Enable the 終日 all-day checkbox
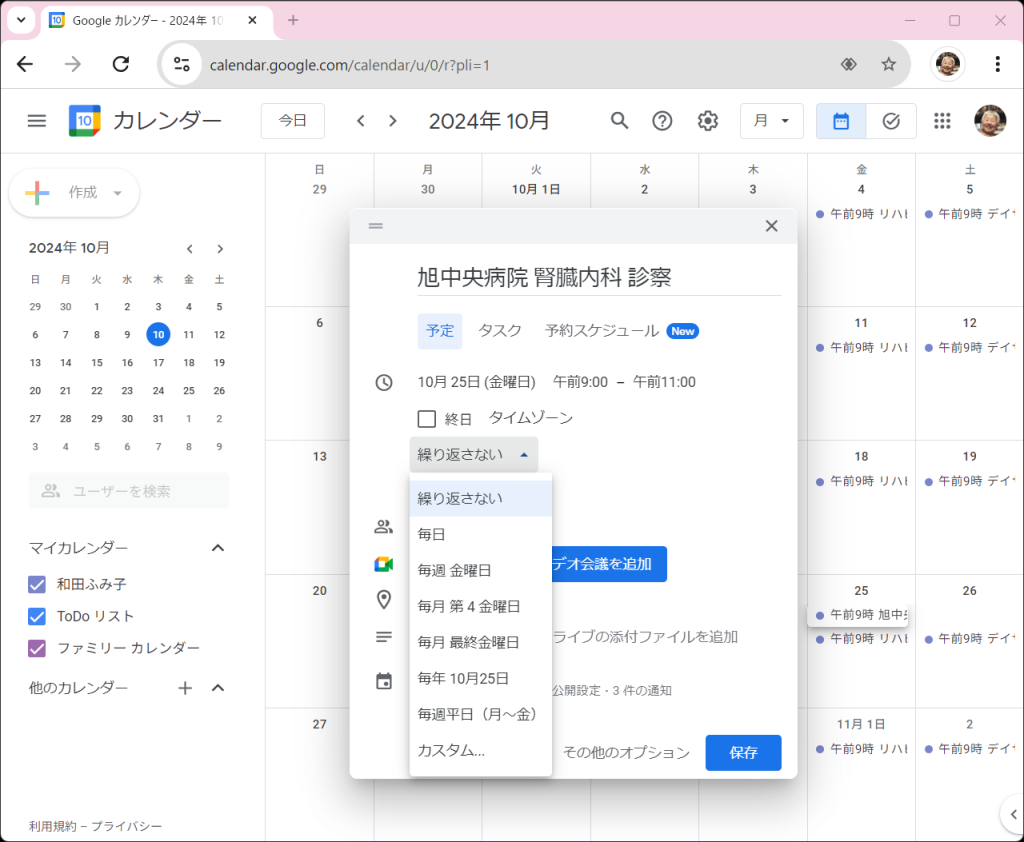Viewport: 1024px width, 842px height. pyautogui.click(x=427, y=419)
